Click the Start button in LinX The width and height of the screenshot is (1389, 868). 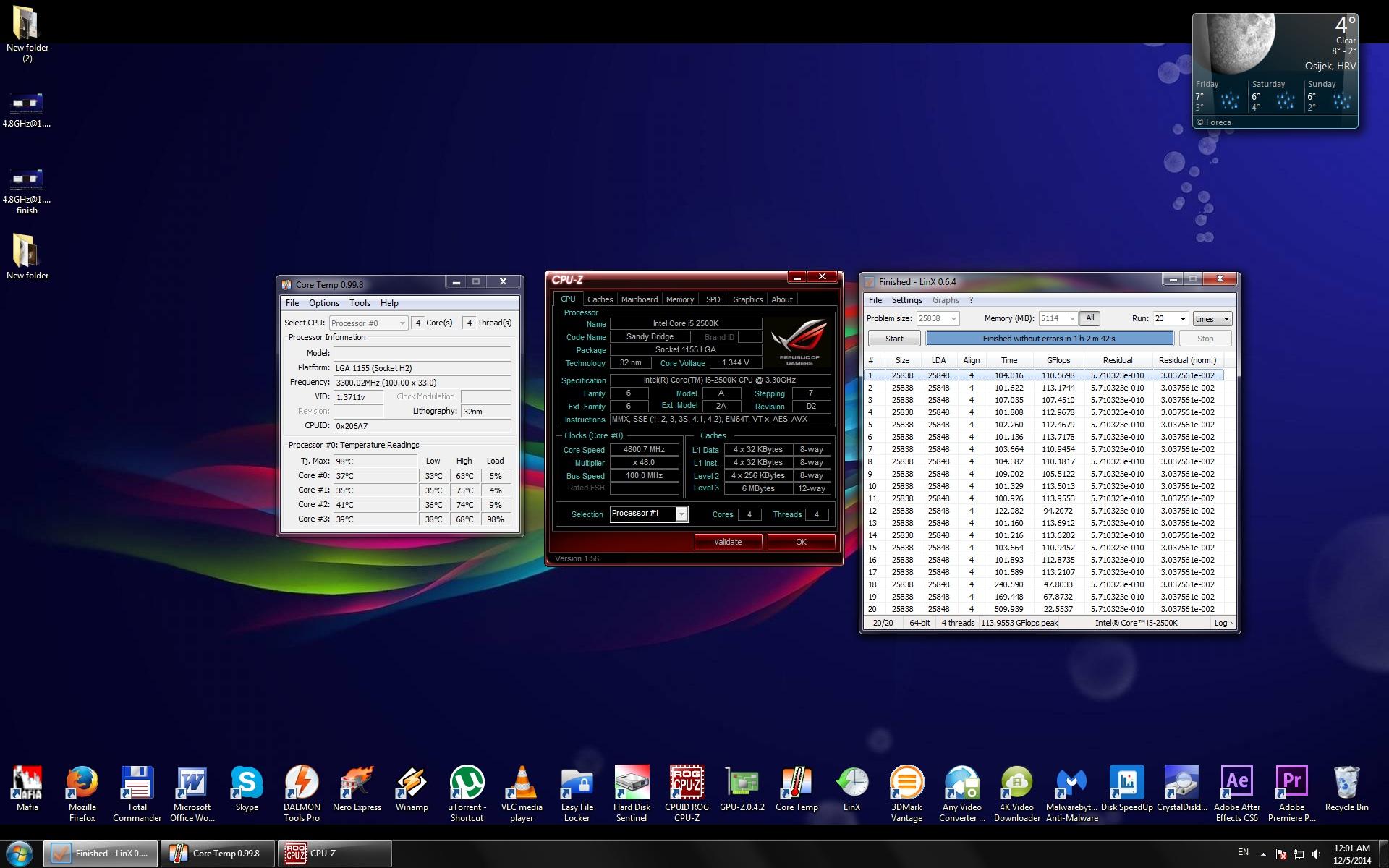894,339
